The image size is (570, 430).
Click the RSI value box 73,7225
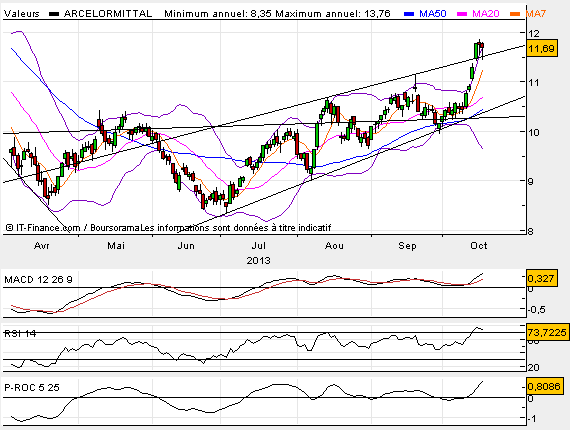(547, 333)
